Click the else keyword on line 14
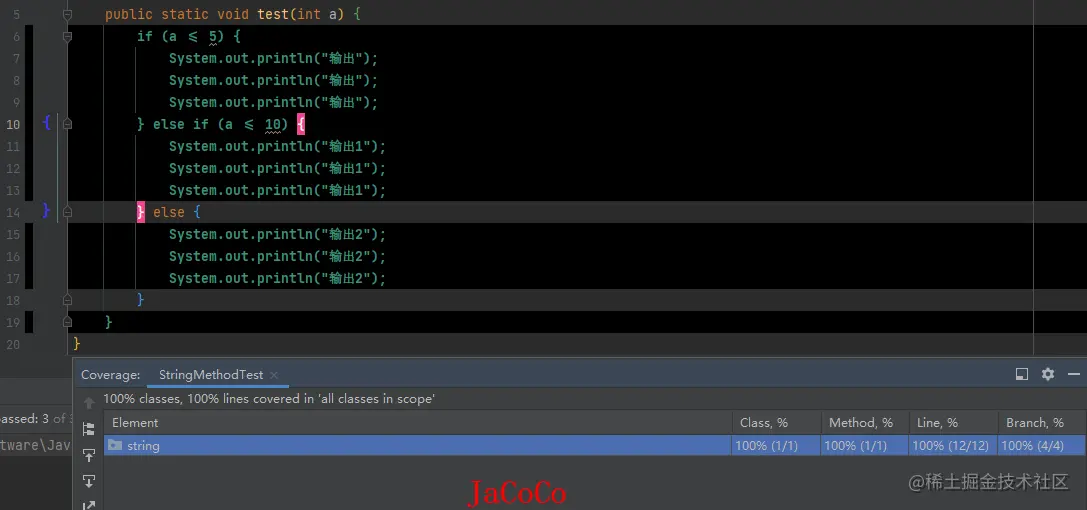Viewport: 1087px width, 510px height. click(x=168, y=212)
